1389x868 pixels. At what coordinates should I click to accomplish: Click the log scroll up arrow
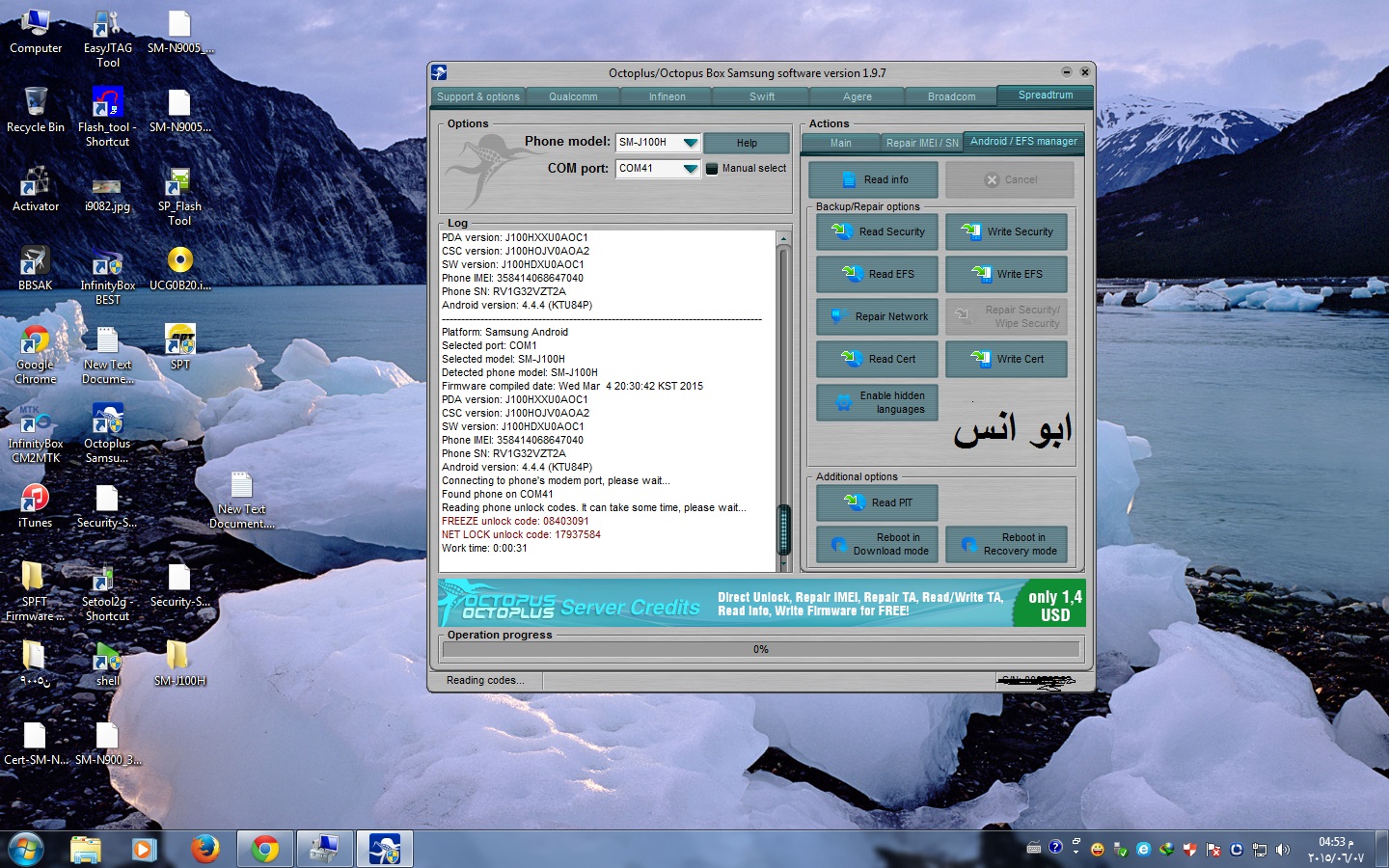click(783, 238)
